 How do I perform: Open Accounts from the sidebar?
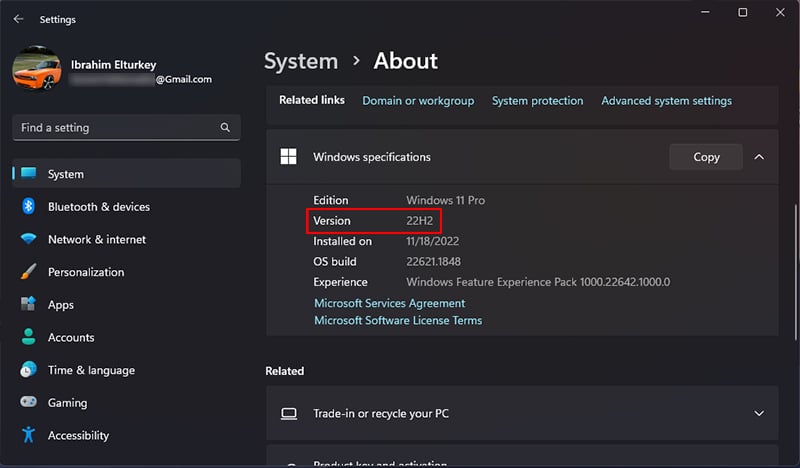click(x=71, y=338)
